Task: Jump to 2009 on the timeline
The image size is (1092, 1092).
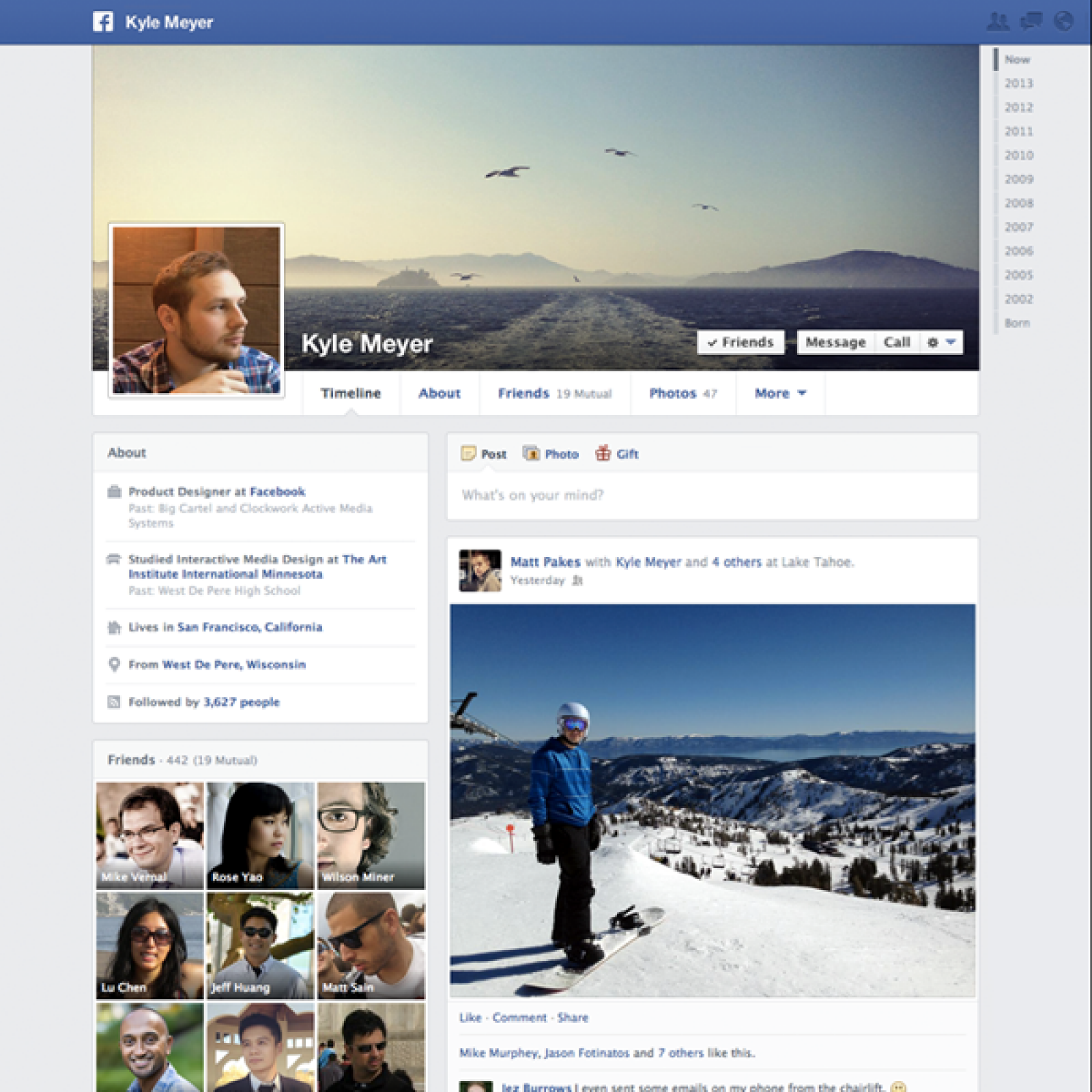Action: coord(1018,179)
